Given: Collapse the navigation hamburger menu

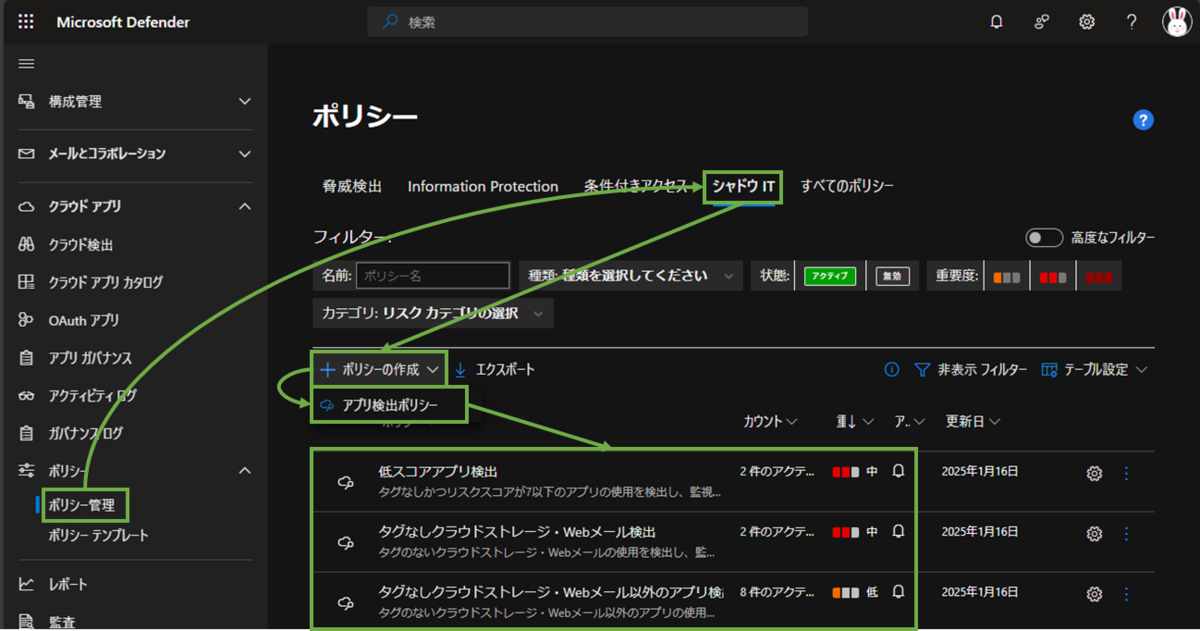Looking at the screenshot, I should click(26, 64).
